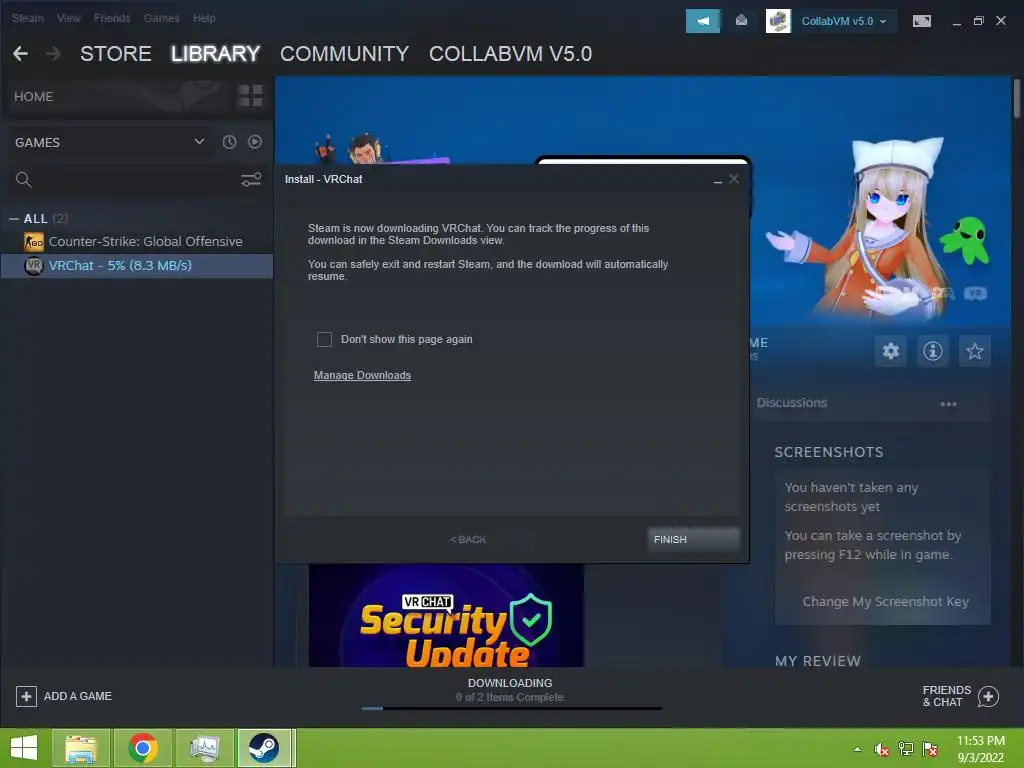The image size is (1024, 768).
Task: Open Task Manager taskbar icon
Action: (204, 748)
